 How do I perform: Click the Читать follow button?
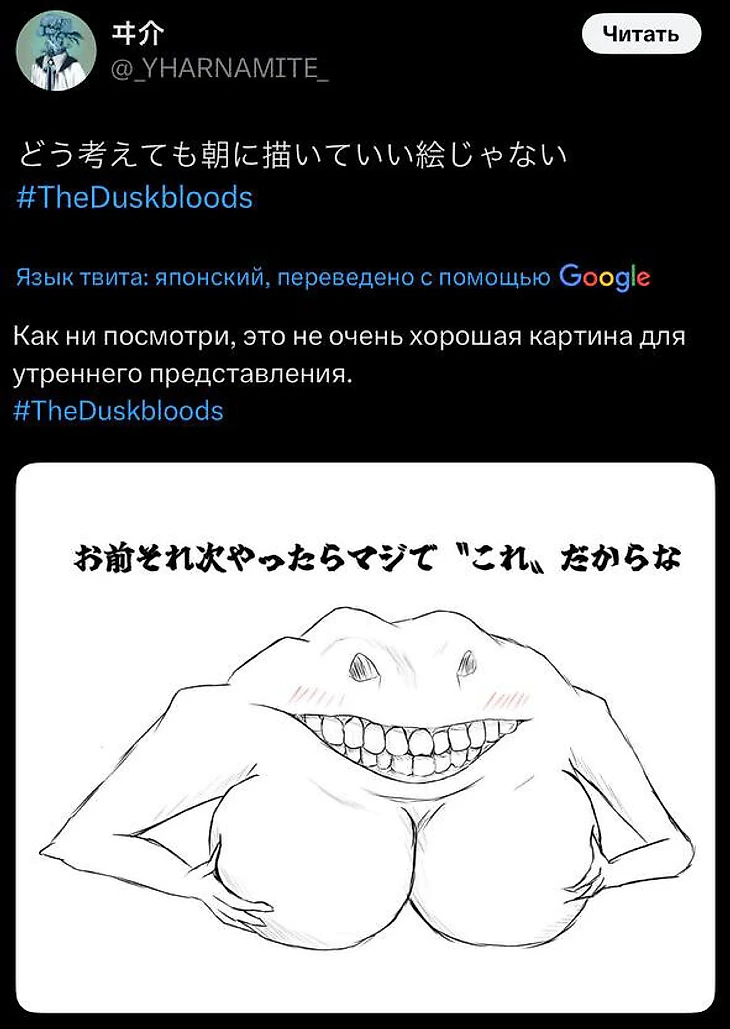pos(641,34)
